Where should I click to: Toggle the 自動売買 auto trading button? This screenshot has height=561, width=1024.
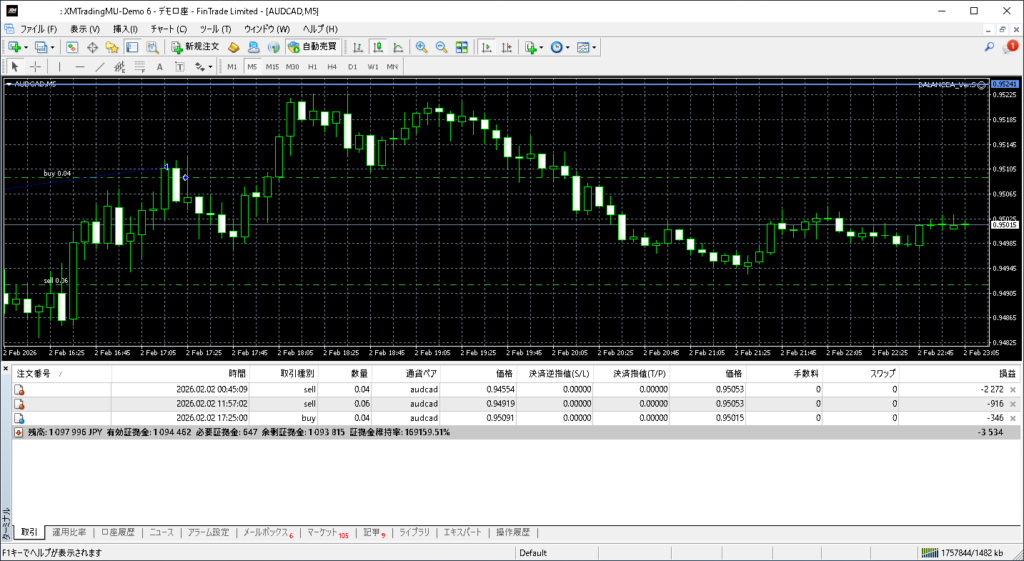tap(312, 47)
